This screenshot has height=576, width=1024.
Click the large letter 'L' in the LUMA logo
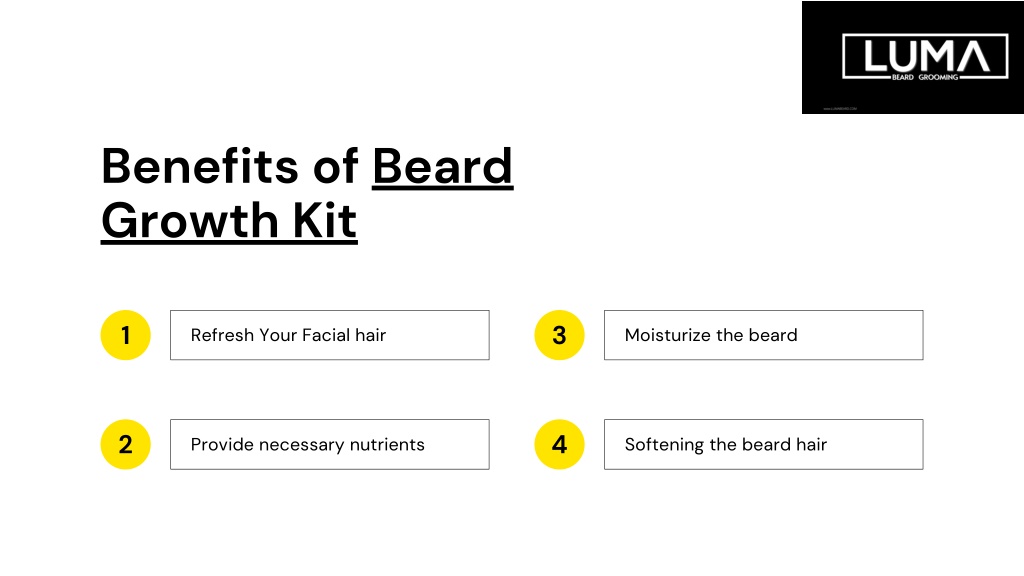pos(876,56)
